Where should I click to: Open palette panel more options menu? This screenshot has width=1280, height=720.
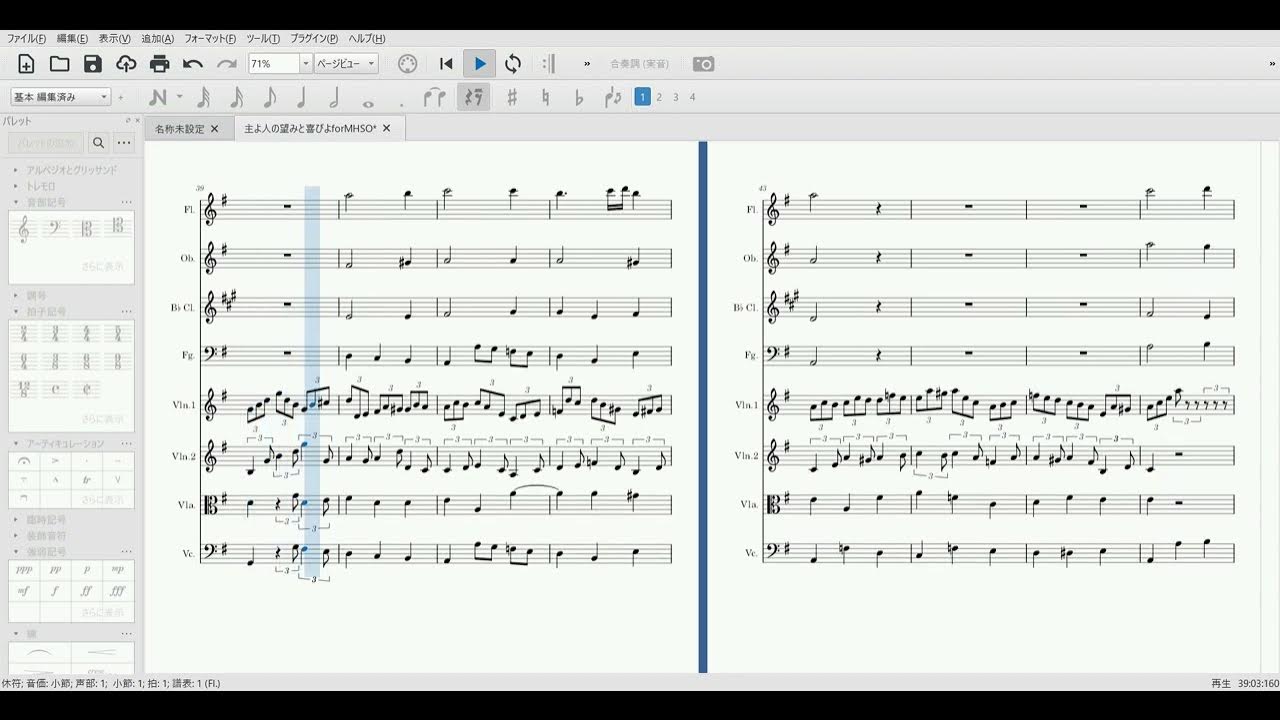pyautogui.click(x=124, y=143)
